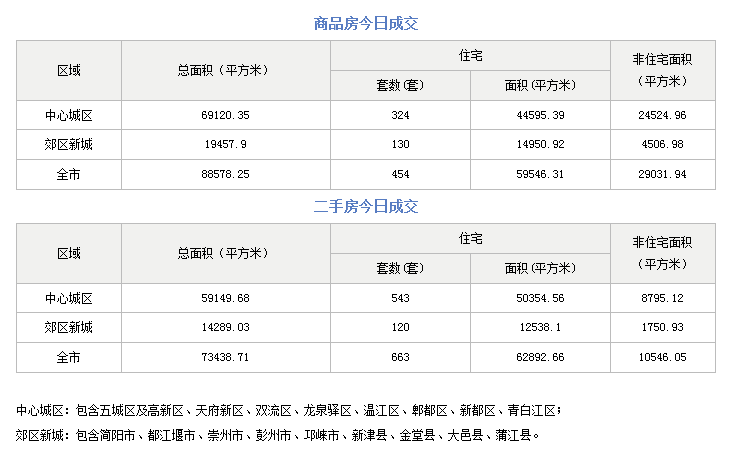Select the 59149.68 second-hand total area cell
The image size is (735, 454).
pos(225,298)
